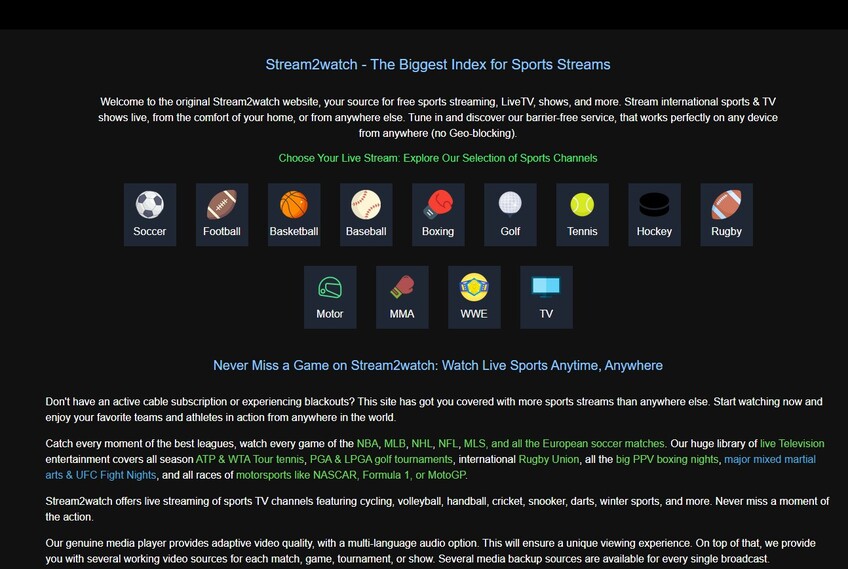Select the American Football icon

click(x=222, y=205)
